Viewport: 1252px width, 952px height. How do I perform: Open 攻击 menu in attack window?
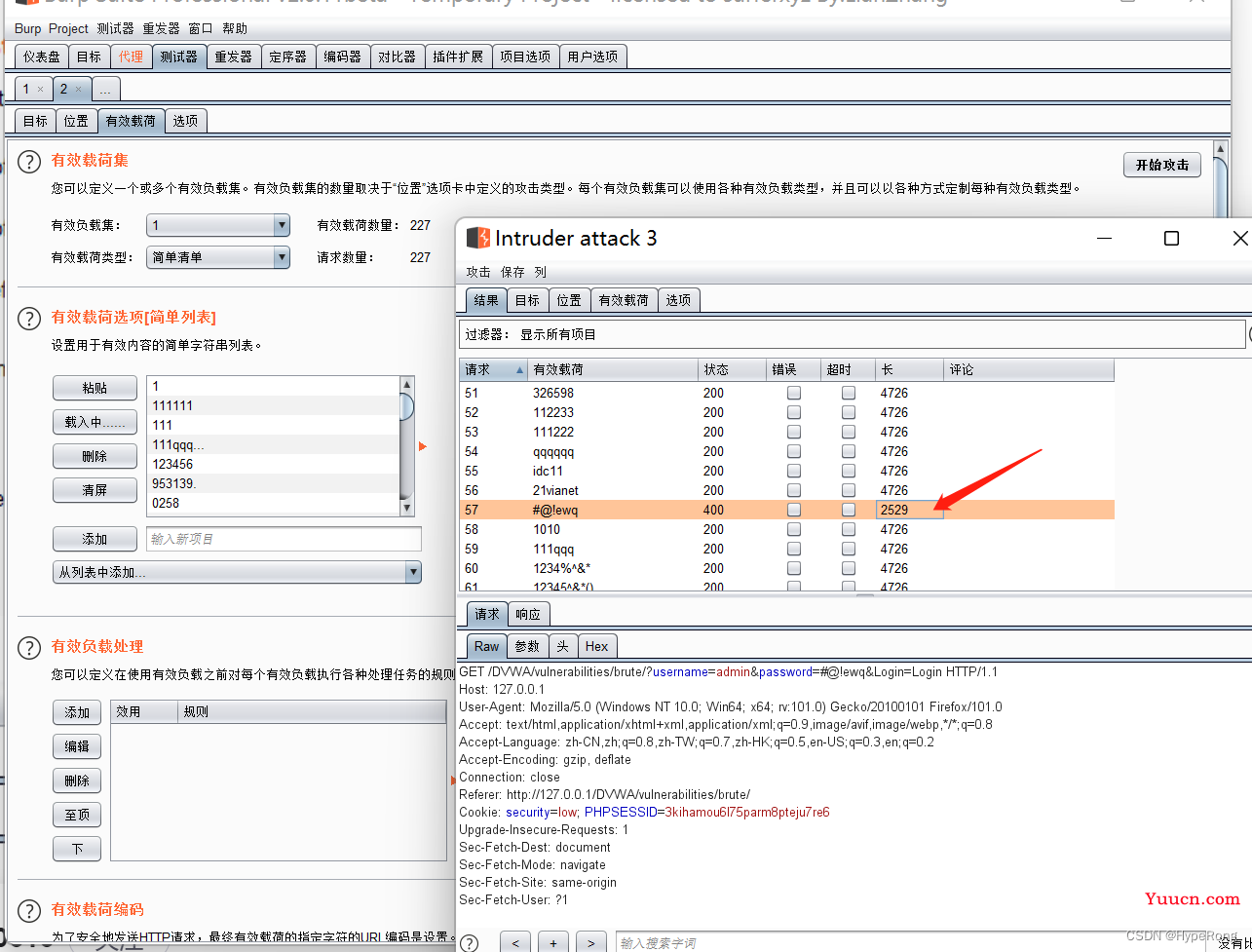point(478,272)
